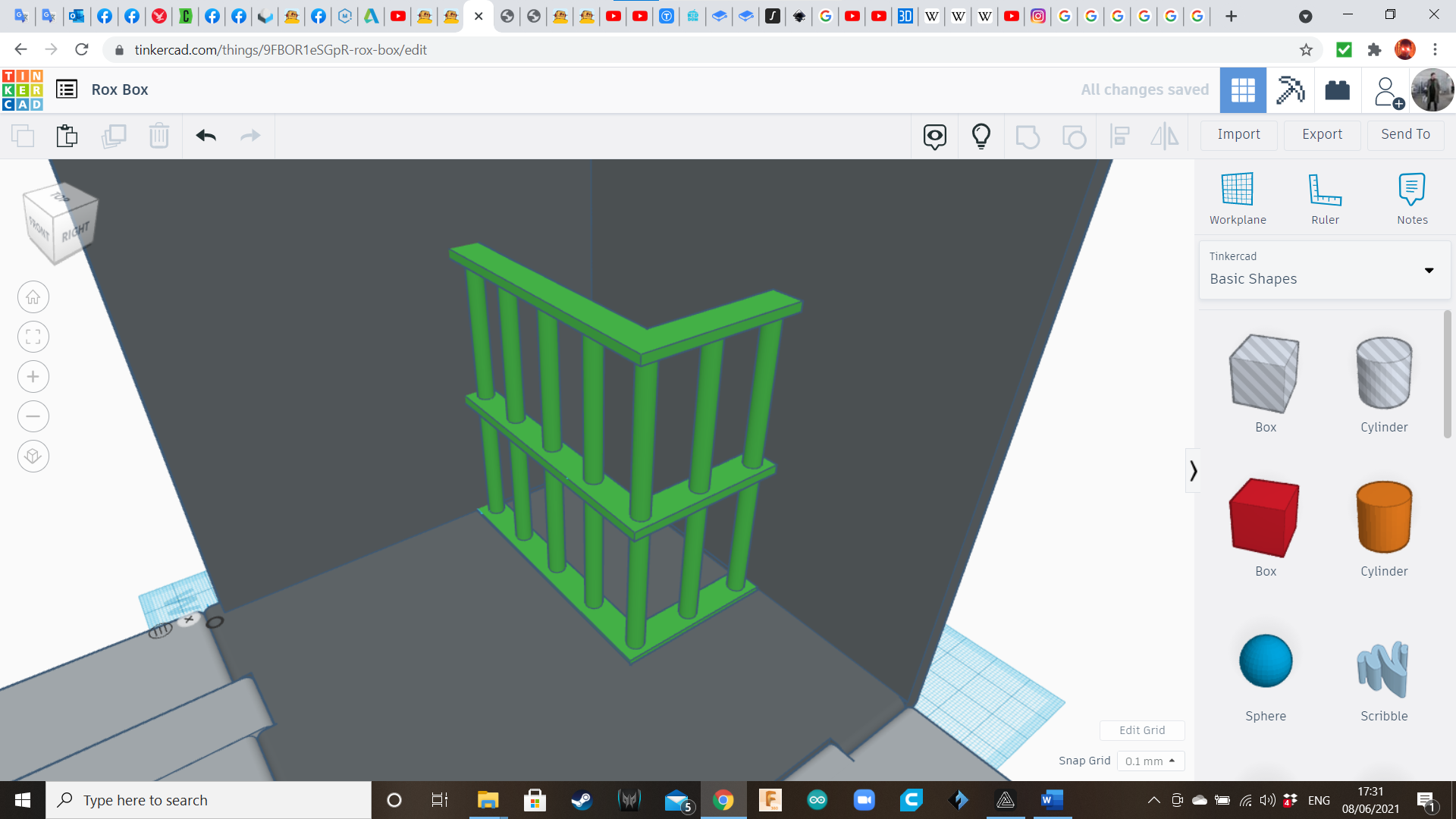Select the red Box shape
The width and height of the screenshot is (1456, 819).
tap(1265, 519)
